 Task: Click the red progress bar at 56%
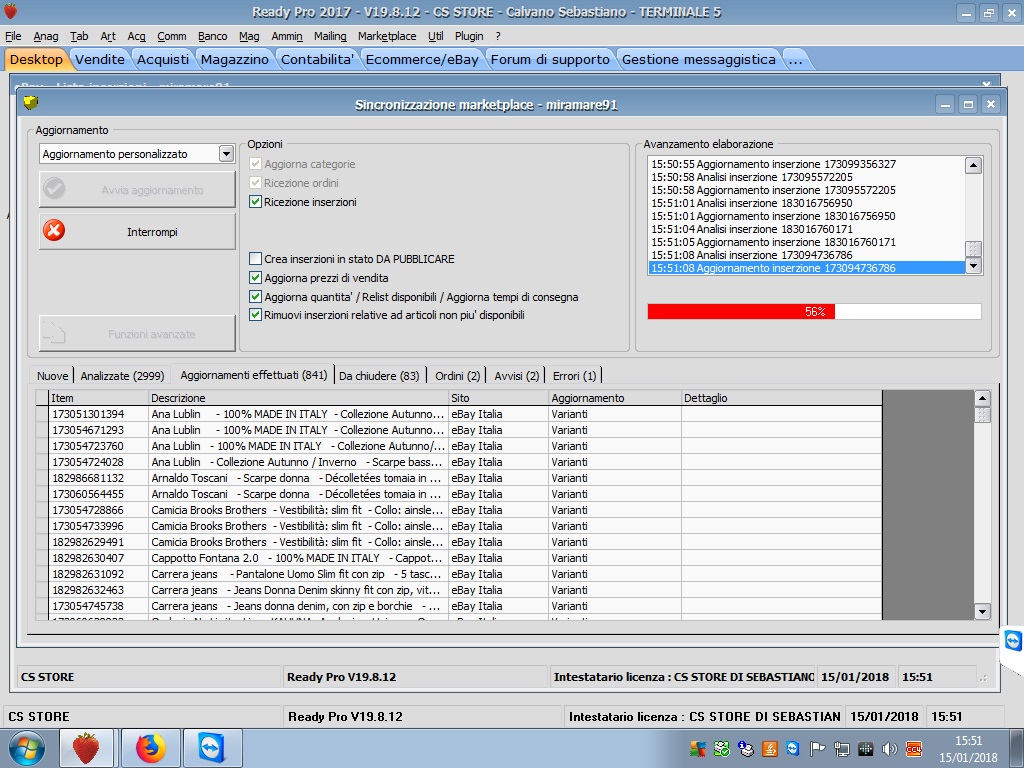pyautogui.click(x=741, y=312)
